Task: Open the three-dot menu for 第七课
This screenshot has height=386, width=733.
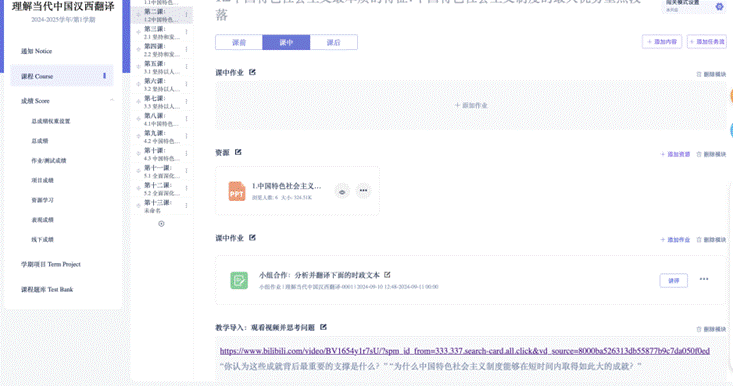Action: coord(187,101)
